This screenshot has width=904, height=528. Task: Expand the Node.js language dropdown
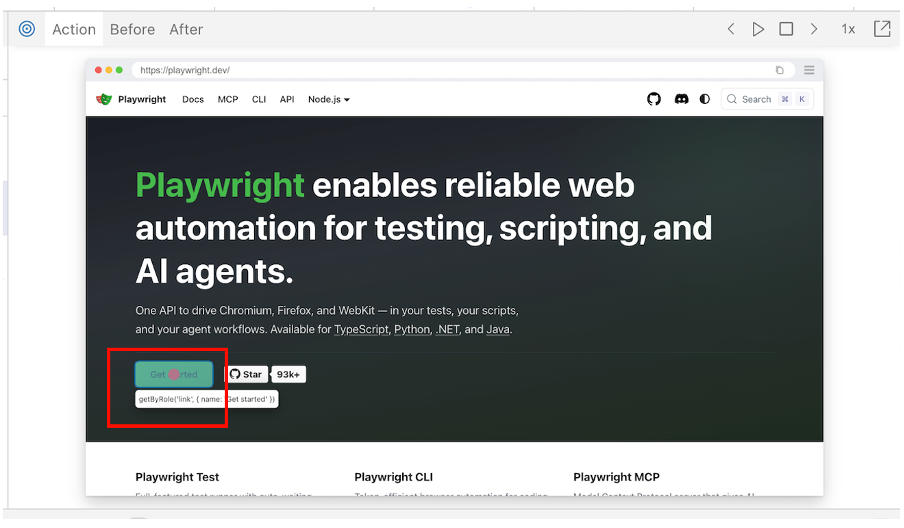pyautogui.click(x=329, y=99)
